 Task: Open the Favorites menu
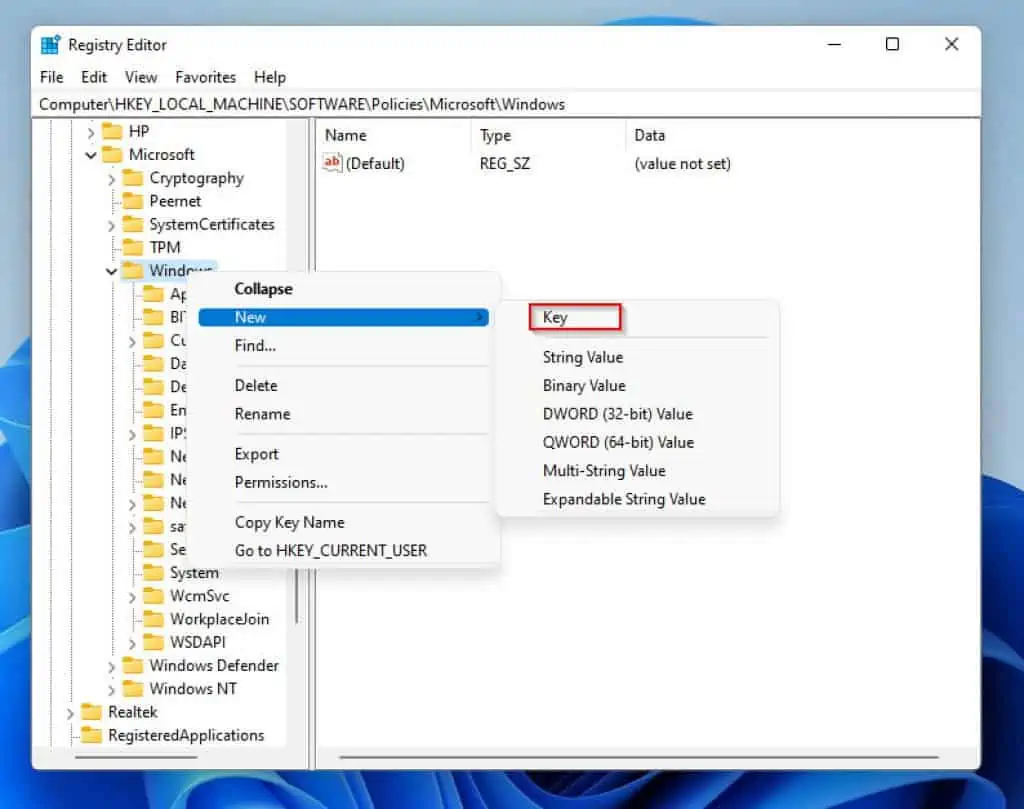(x=205, y=77)
